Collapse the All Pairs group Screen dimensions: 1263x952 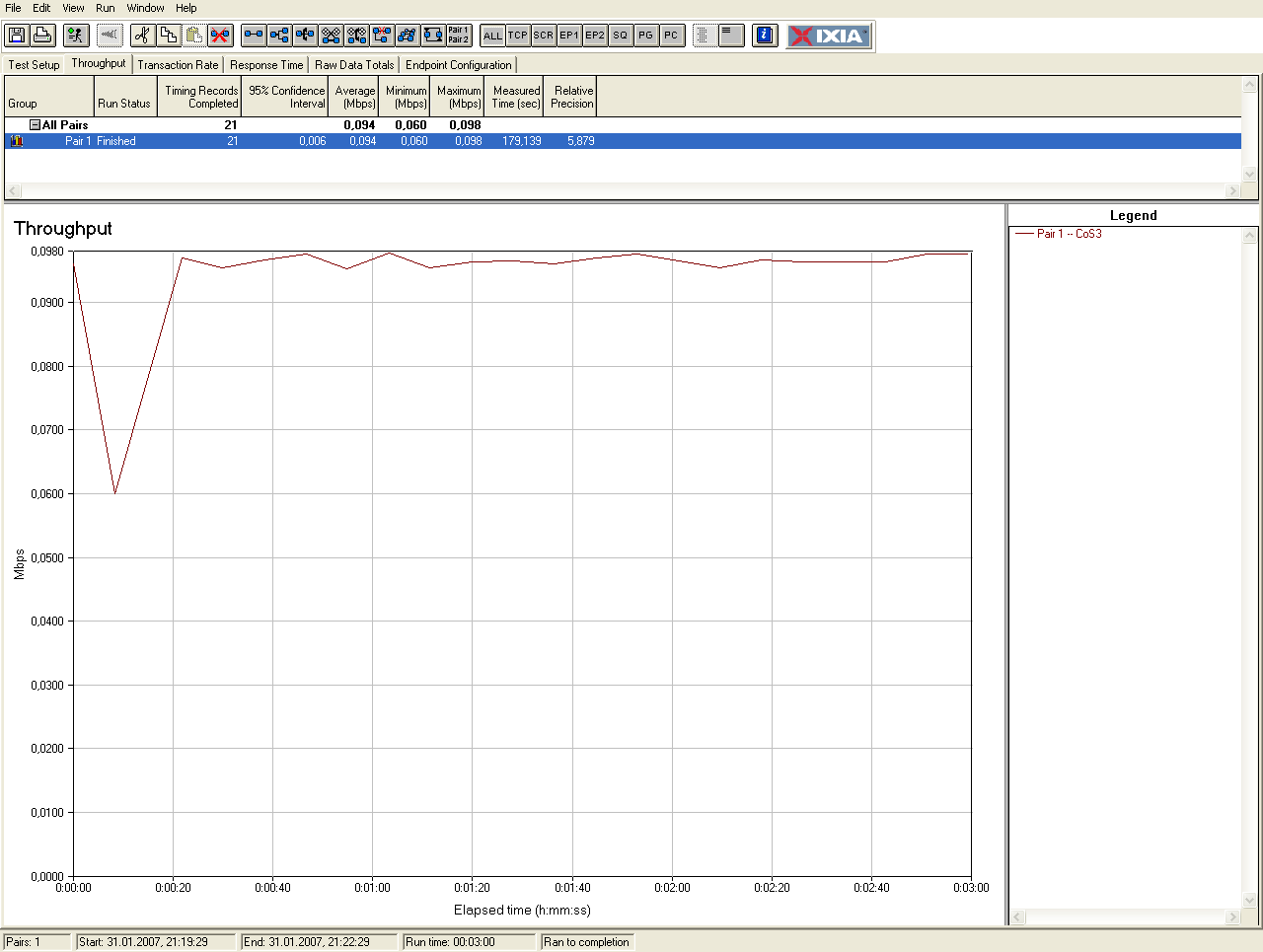(x=35, y=125)
